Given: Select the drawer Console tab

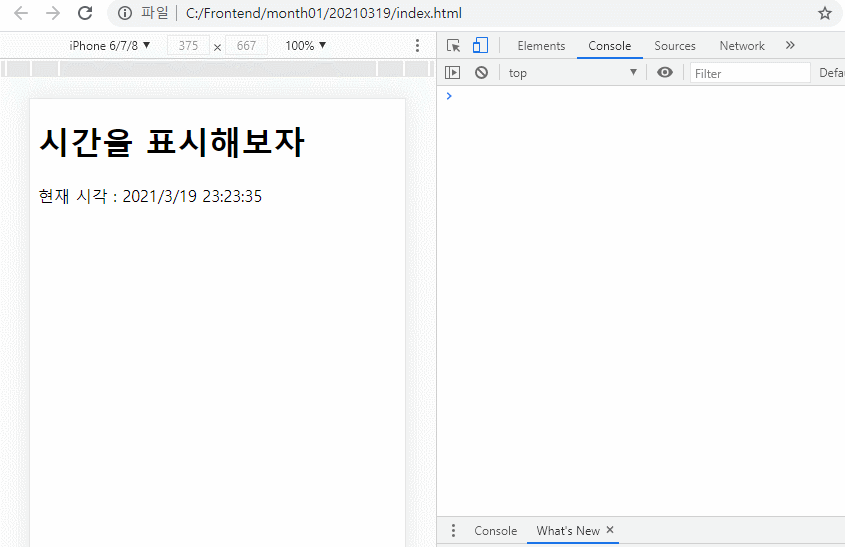Looking at the screenshot, I should click(495, 531).
